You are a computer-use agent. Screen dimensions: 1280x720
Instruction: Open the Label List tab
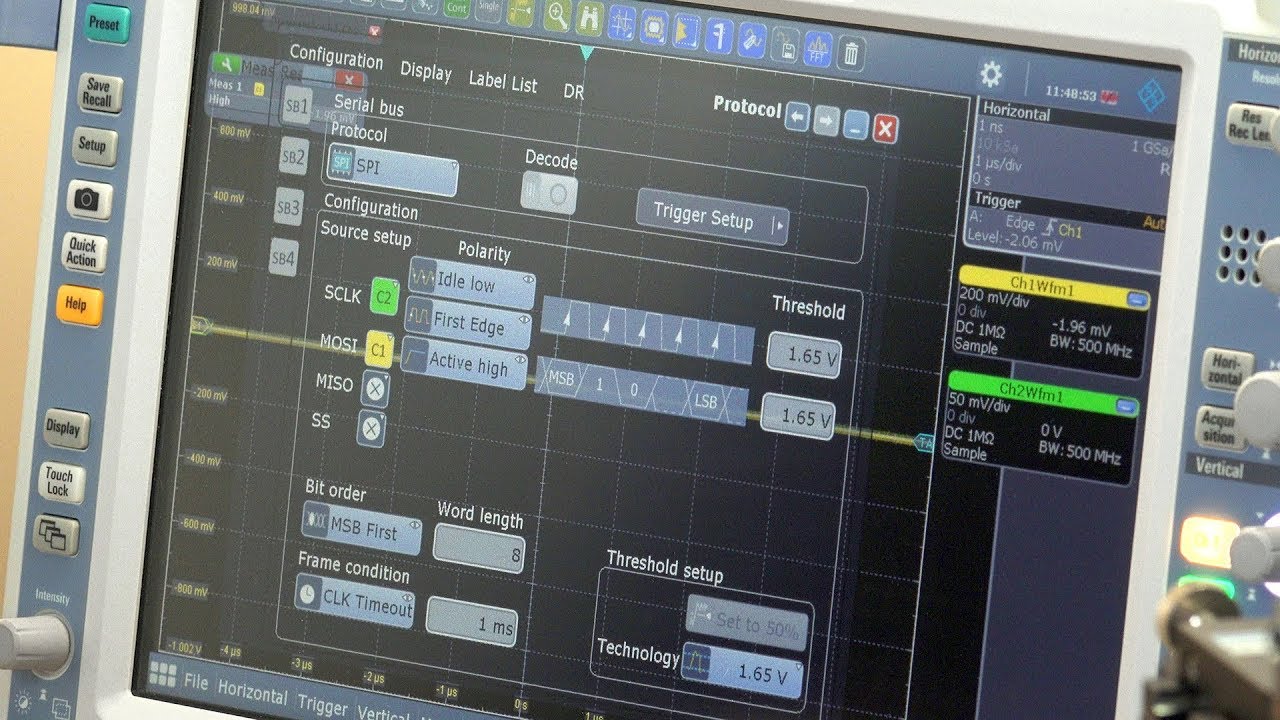[x=503, y=83]
